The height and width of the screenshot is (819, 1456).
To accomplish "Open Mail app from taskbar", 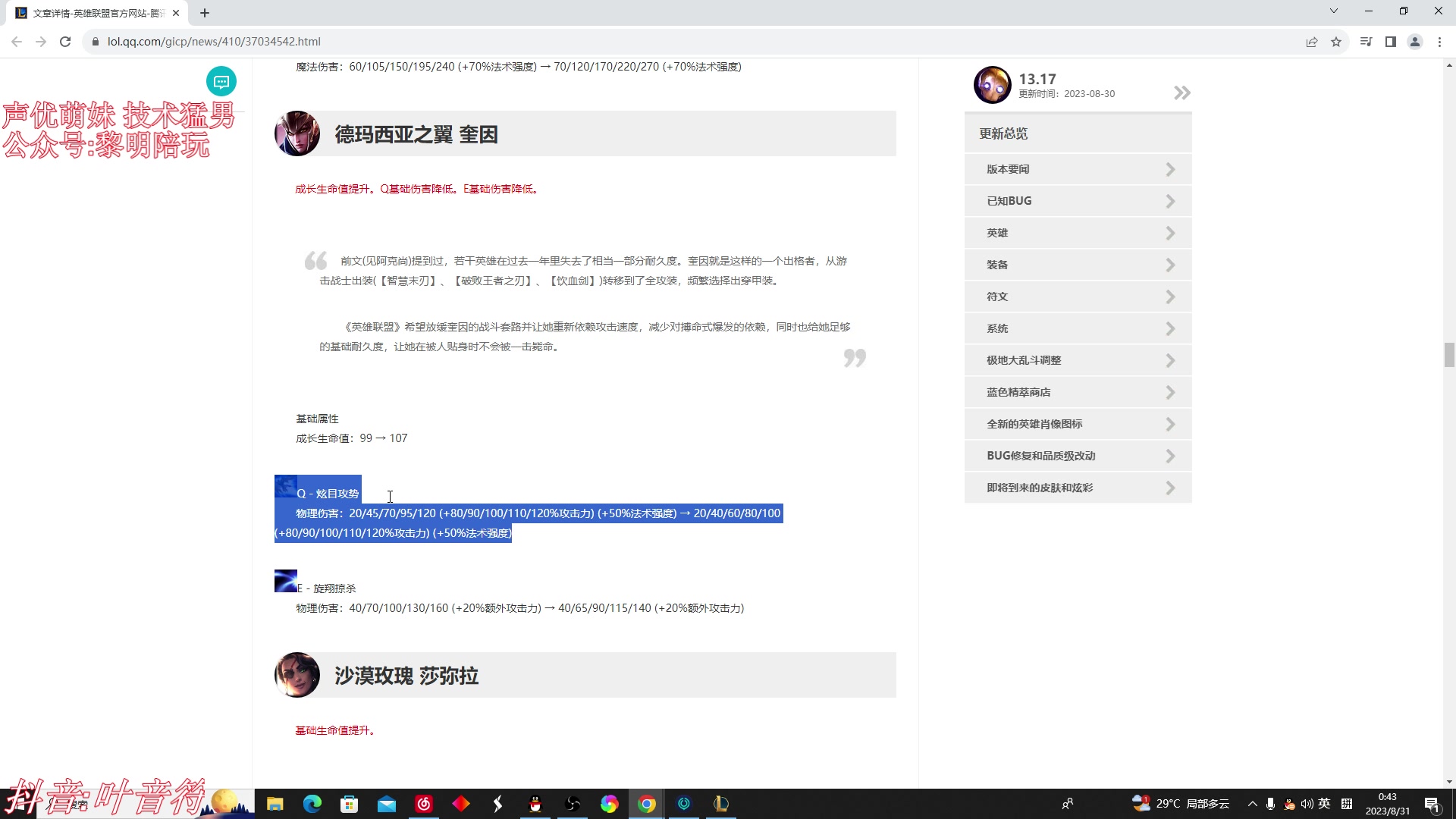I will click(387, 804).
